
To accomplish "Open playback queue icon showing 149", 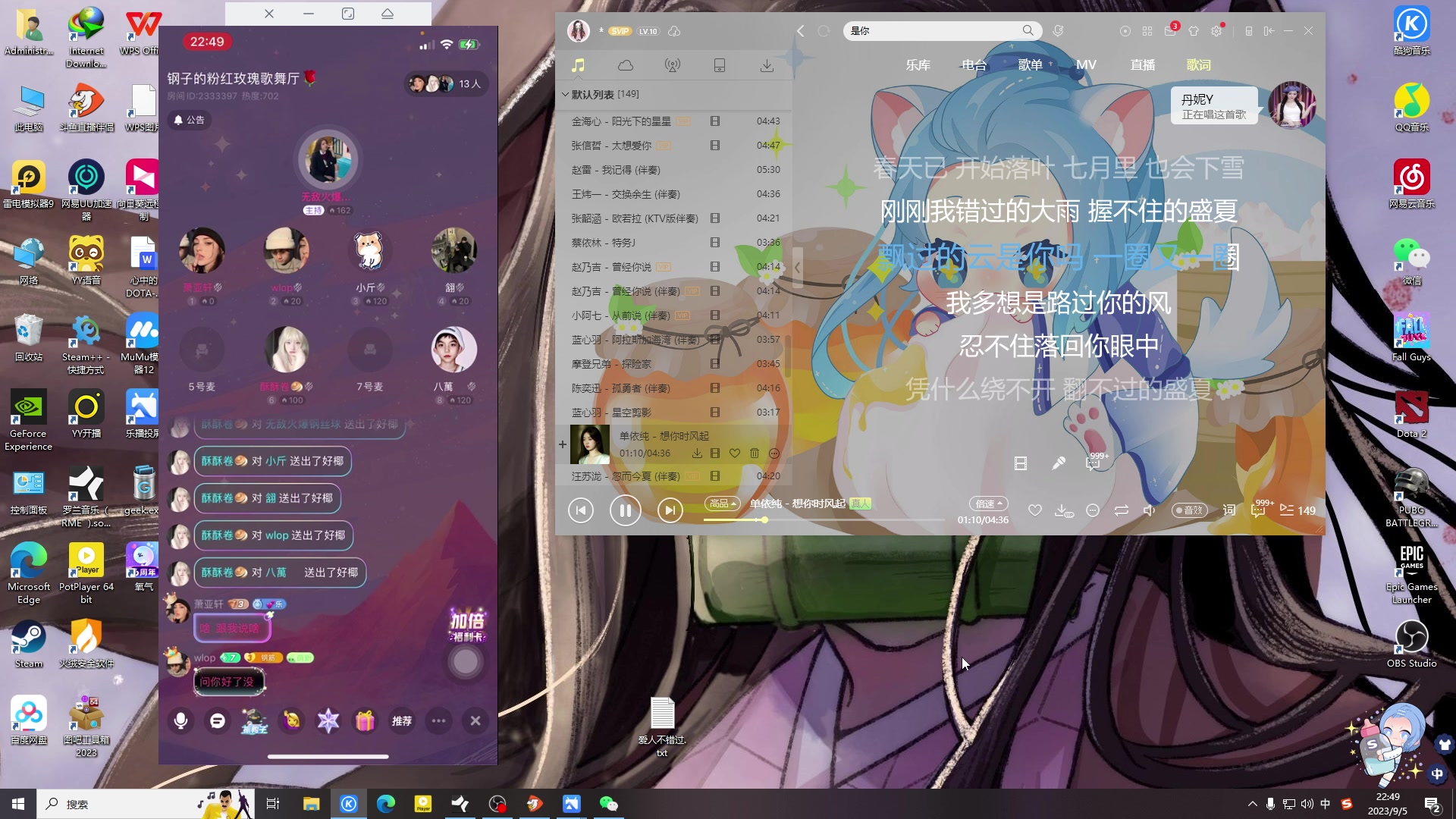I will 1298,510.
